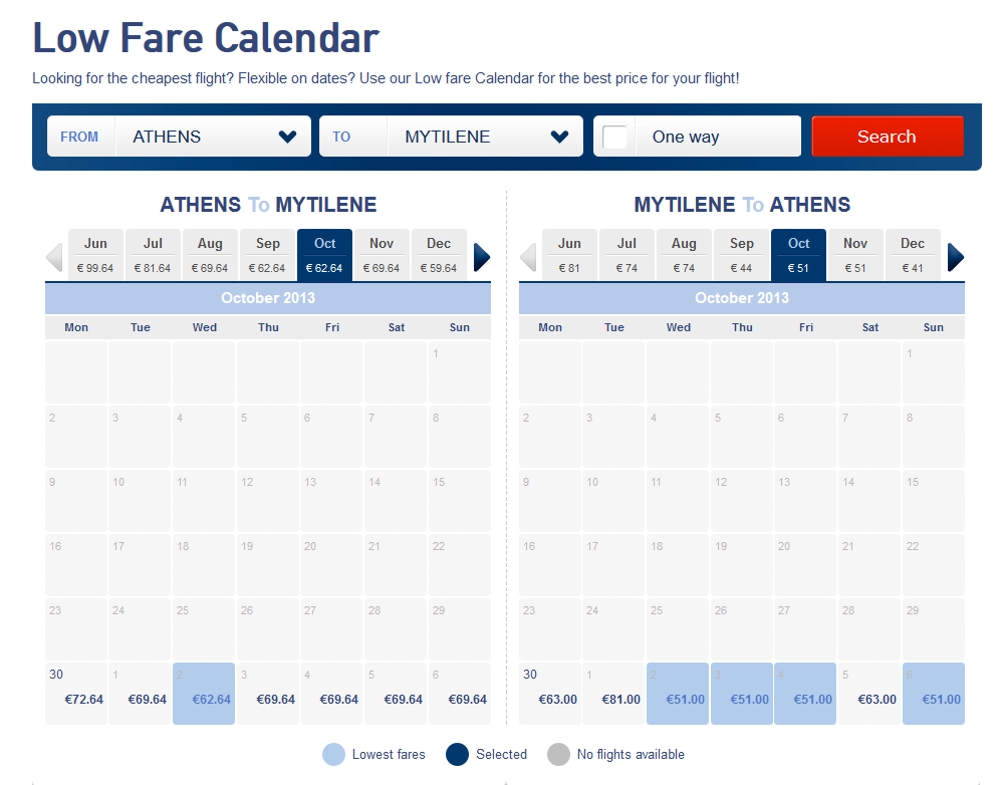Select Sep €62.64 tab for Athens to Mytilene
The image size is (1000, 785).
coord(267,254)
